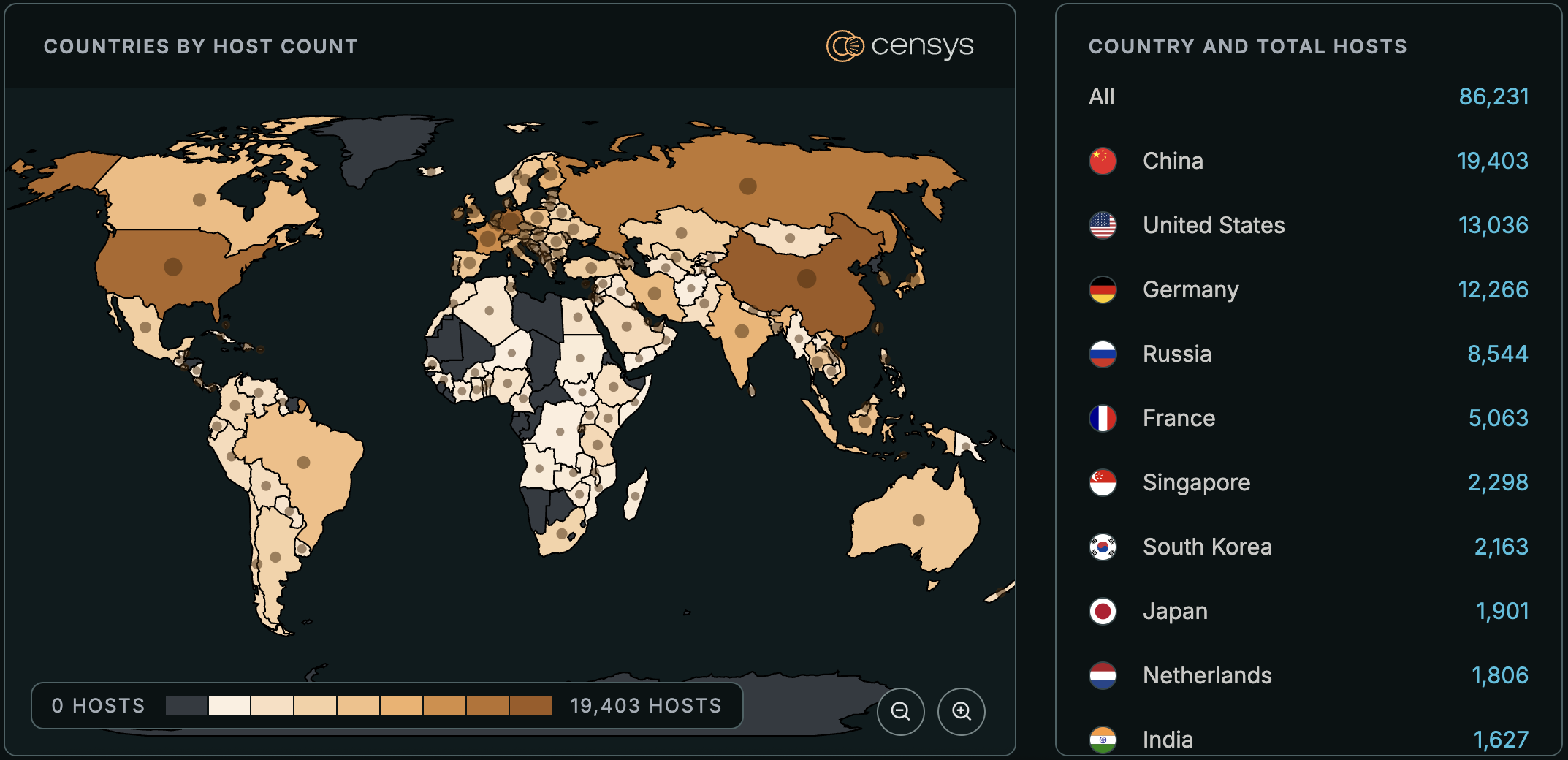Image resolution: width=1568 pixels, height=760 pixels.
Task: Click the Japan flag icon
Action: pyautogui.click(x=1103, y=611)
